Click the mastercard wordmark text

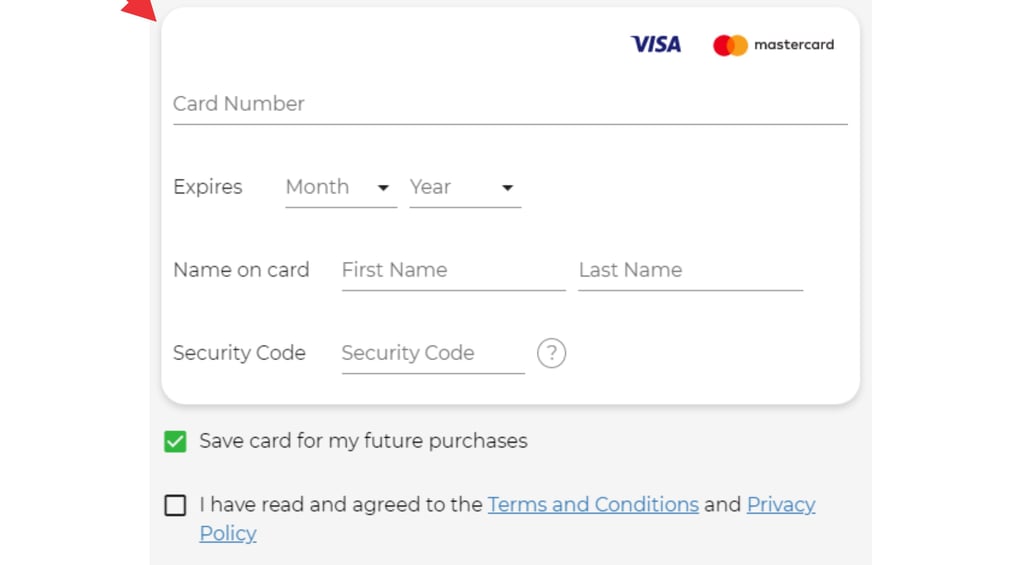[794, 45]
